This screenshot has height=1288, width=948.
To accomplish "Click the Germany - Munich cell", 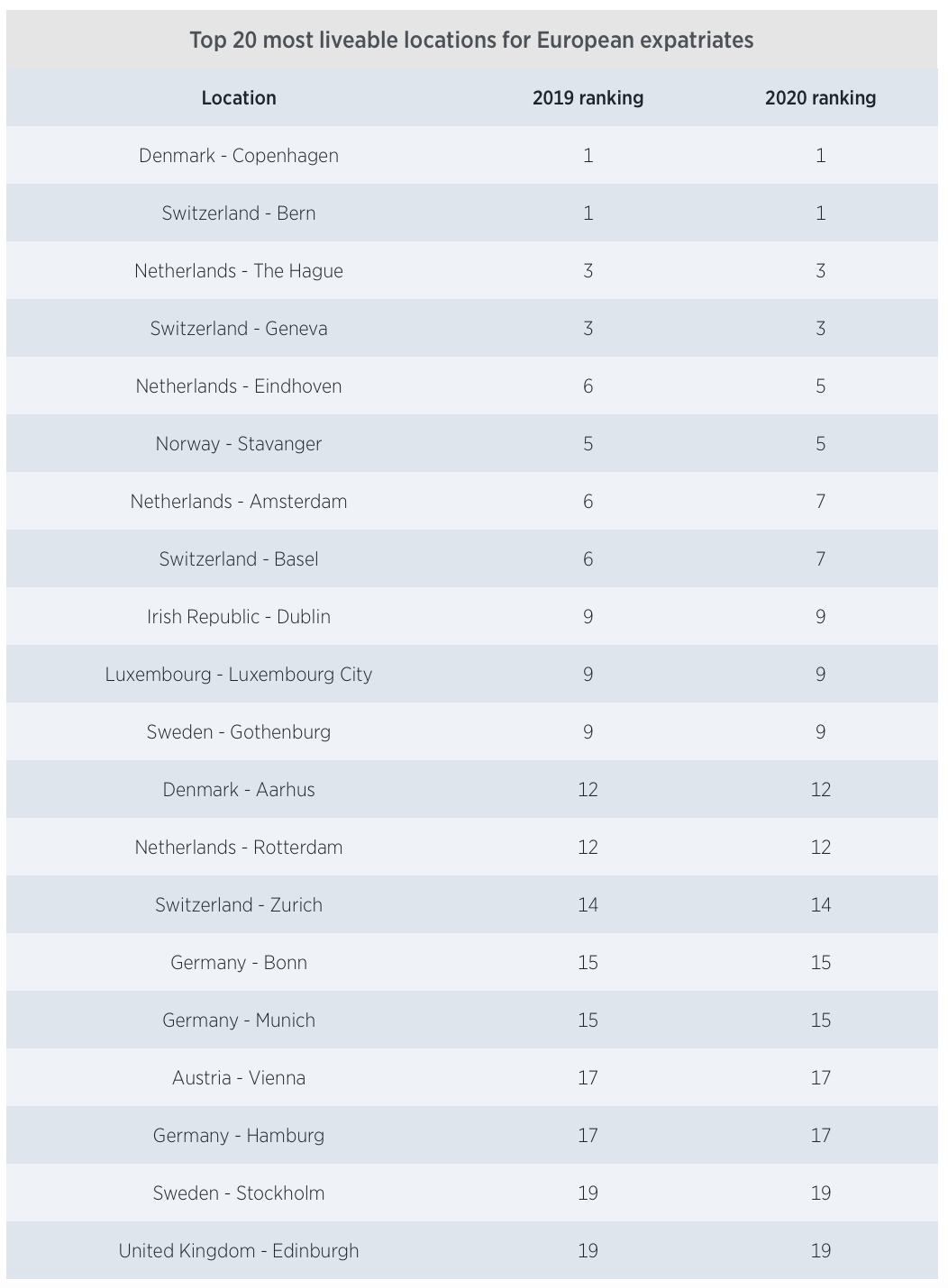I will pyautogui.click(x=239, y=1020).
